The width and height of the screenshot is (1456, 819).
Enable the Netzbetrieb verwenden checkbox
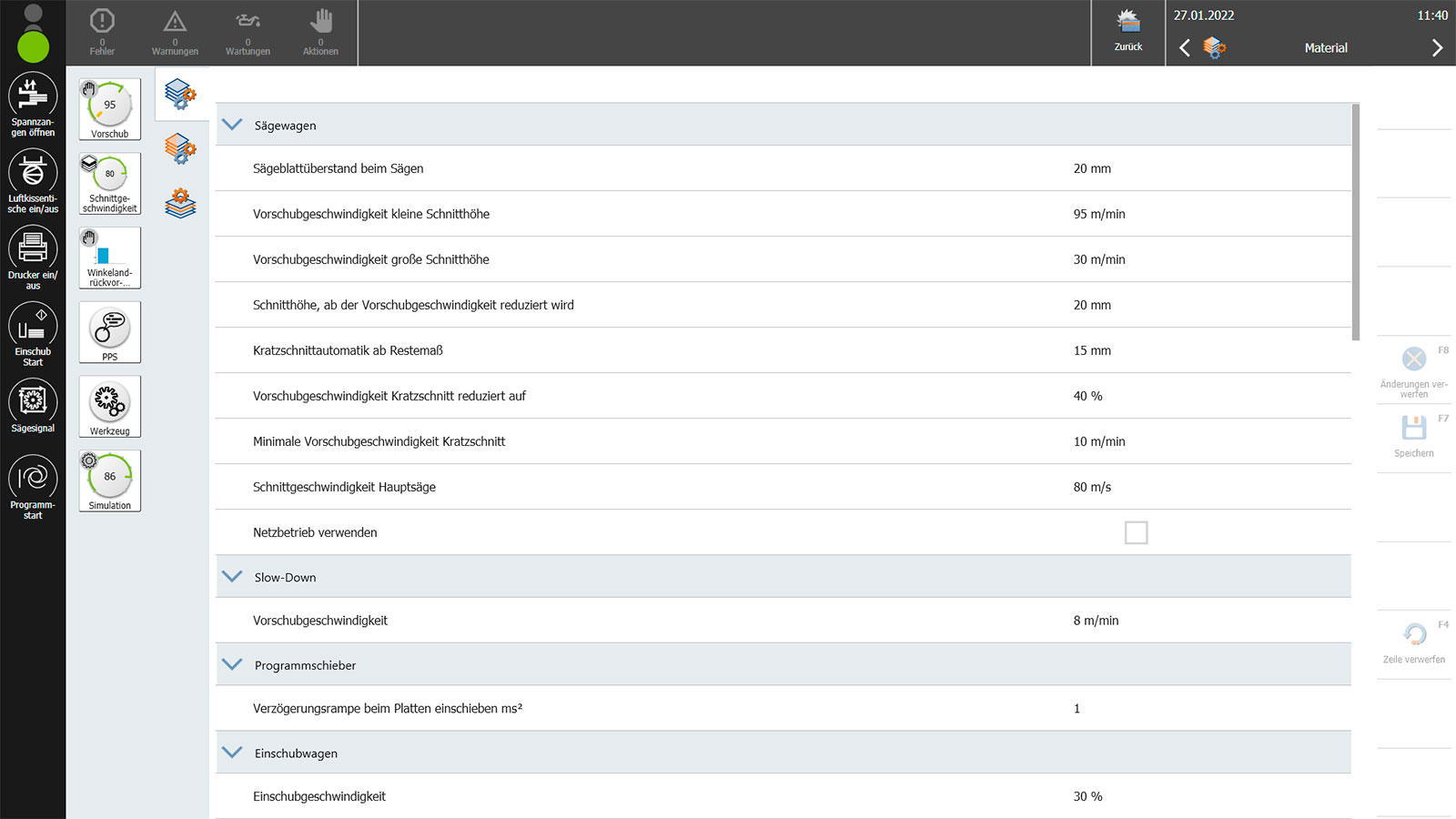point(1136,532)
